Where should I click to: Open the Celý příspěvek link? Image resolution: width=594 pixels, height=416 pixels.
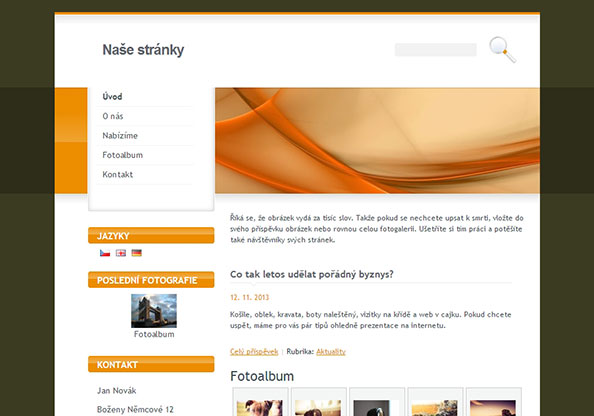[254, 352]
